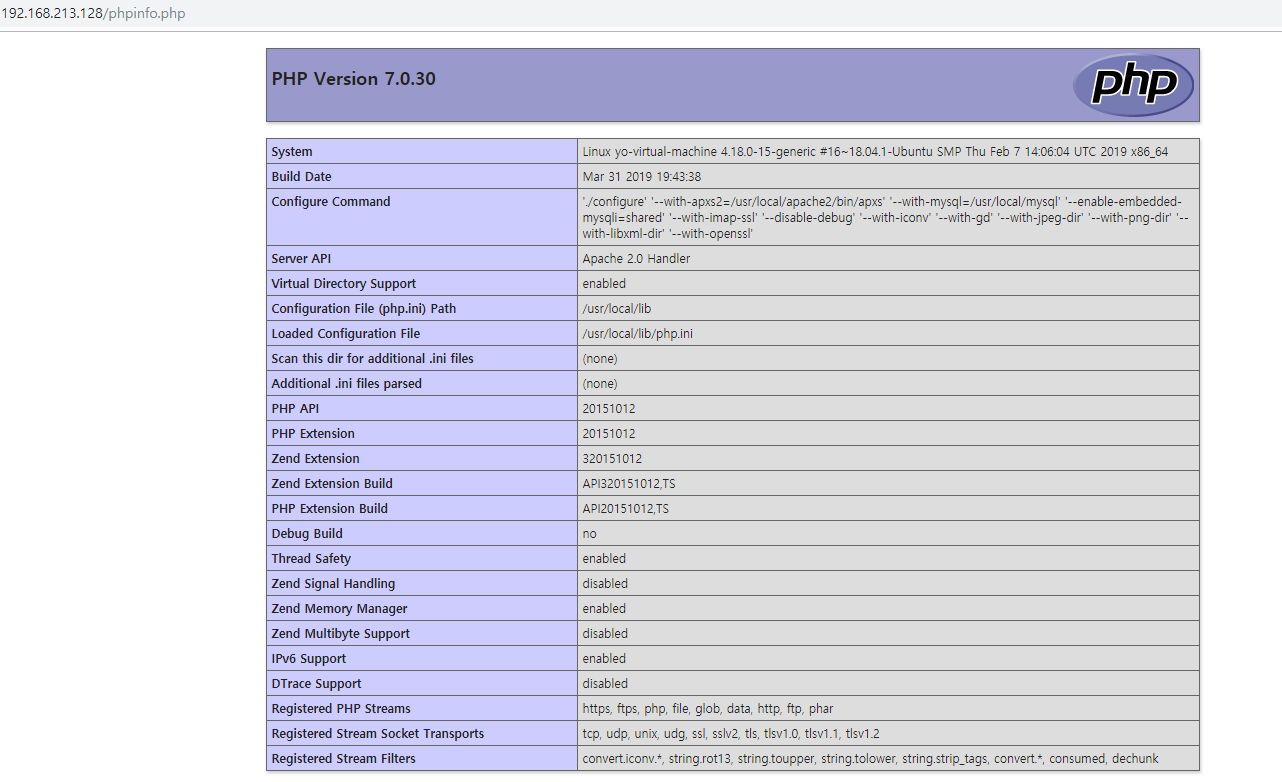The height and width of the screenshot is (782, 1282).
Task: Click the Server API label
Action: pos(301,259)
